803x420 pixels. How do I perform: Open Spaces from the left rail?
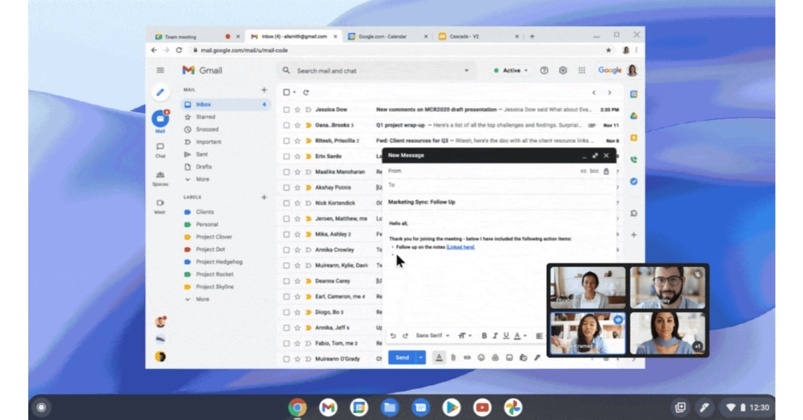160,178
